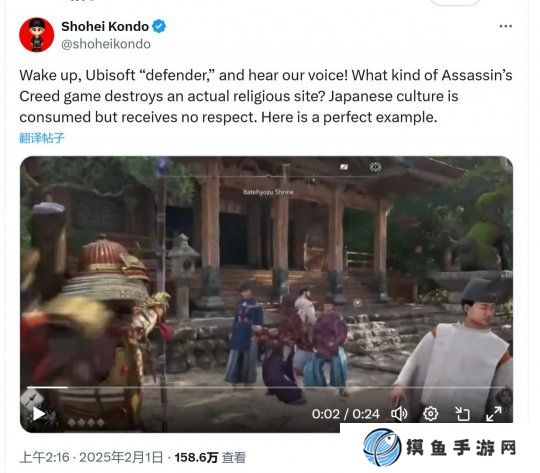Open the three-dot more options menu

506,26
